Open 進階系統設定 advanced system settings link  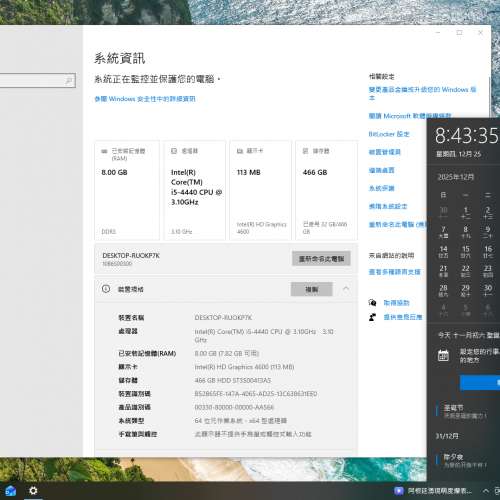pos(388,206)
